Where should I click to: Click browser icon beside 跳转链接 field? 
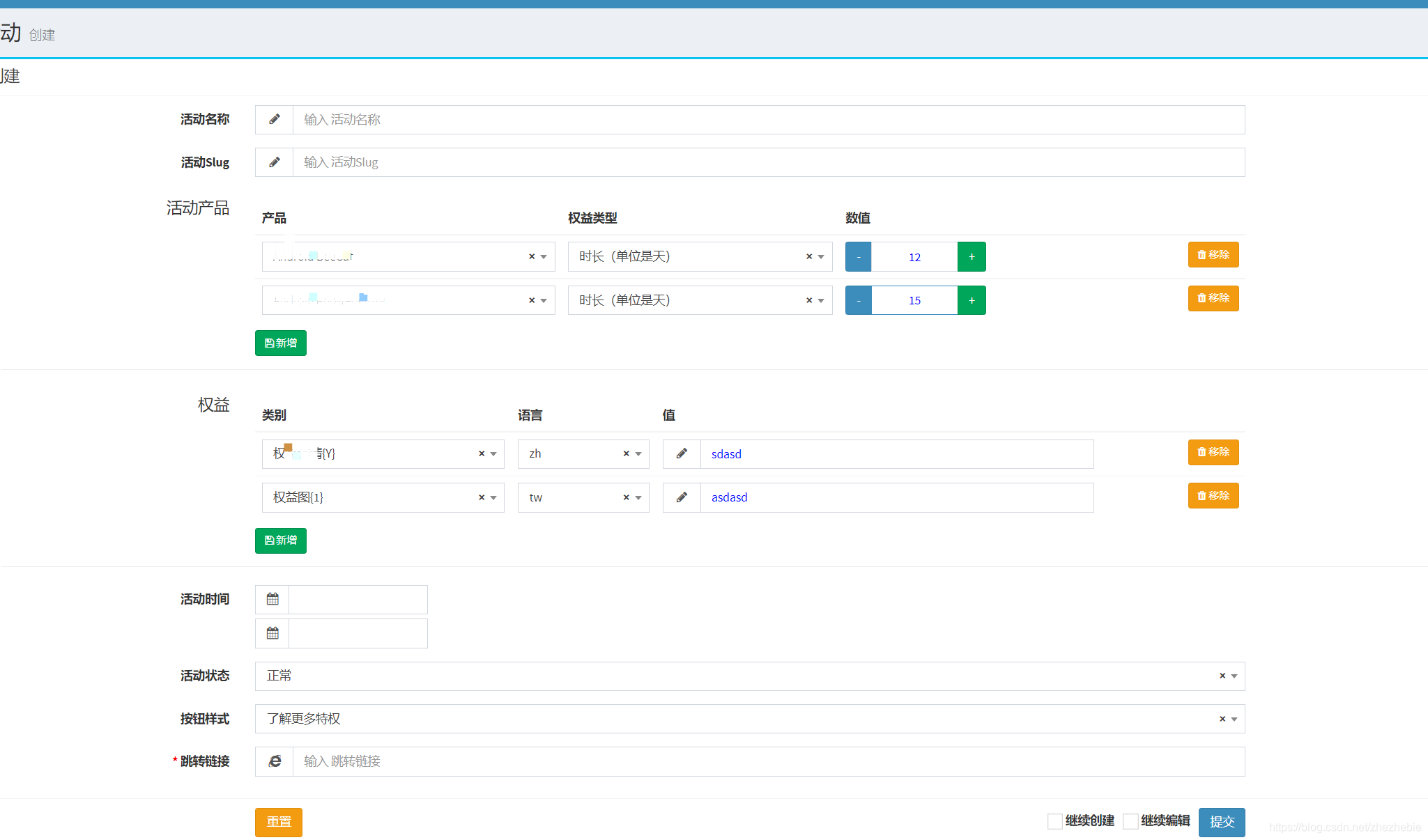point(275,761)
